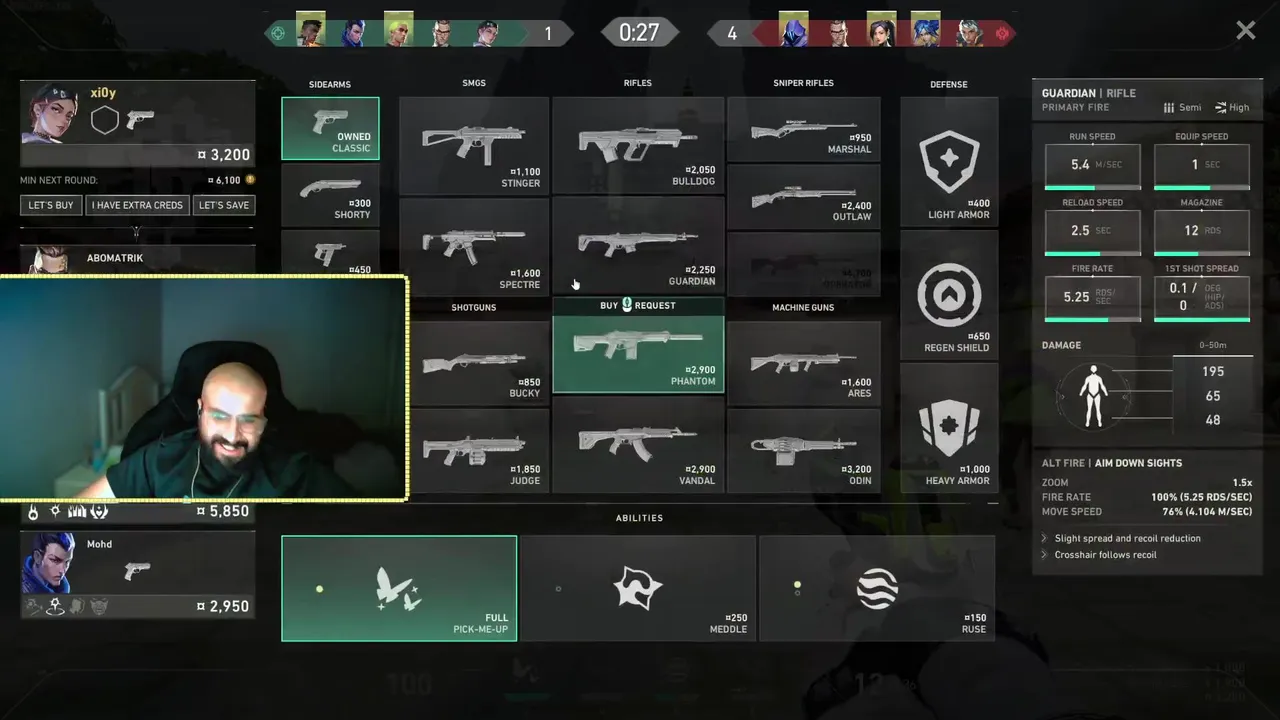Buy the Meddle ability

click(638, 588)
